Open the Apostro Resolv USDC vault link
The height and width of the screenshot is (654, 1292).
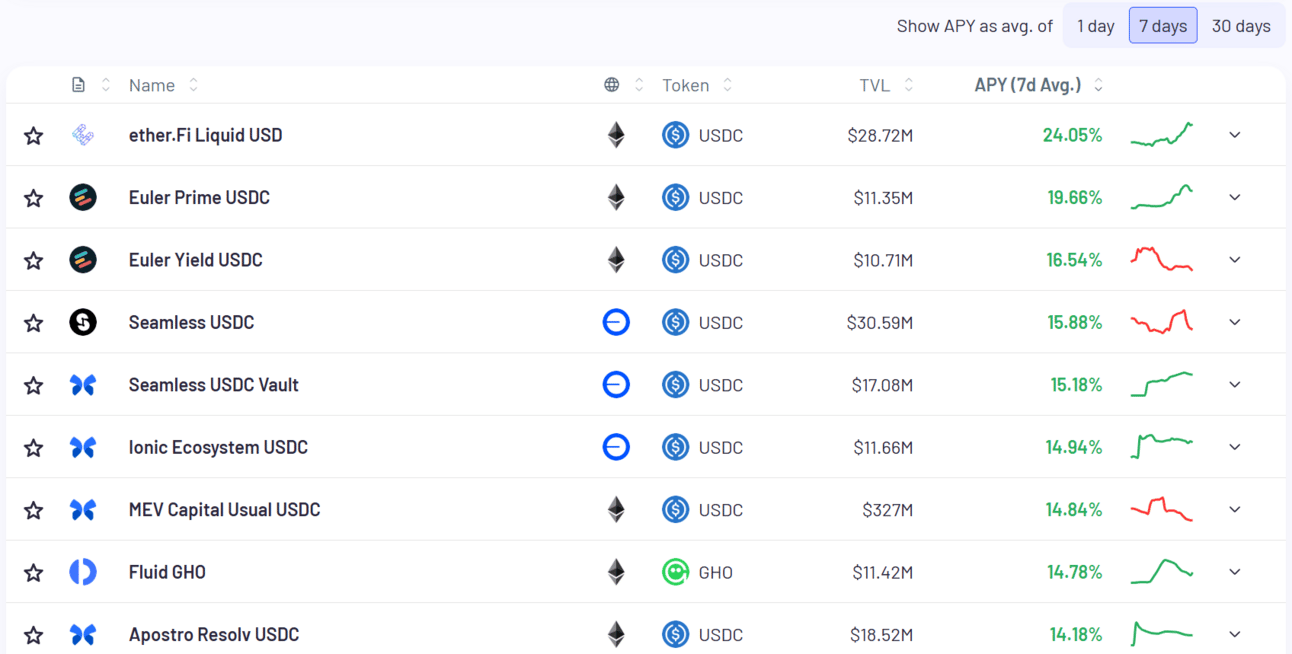214,634
